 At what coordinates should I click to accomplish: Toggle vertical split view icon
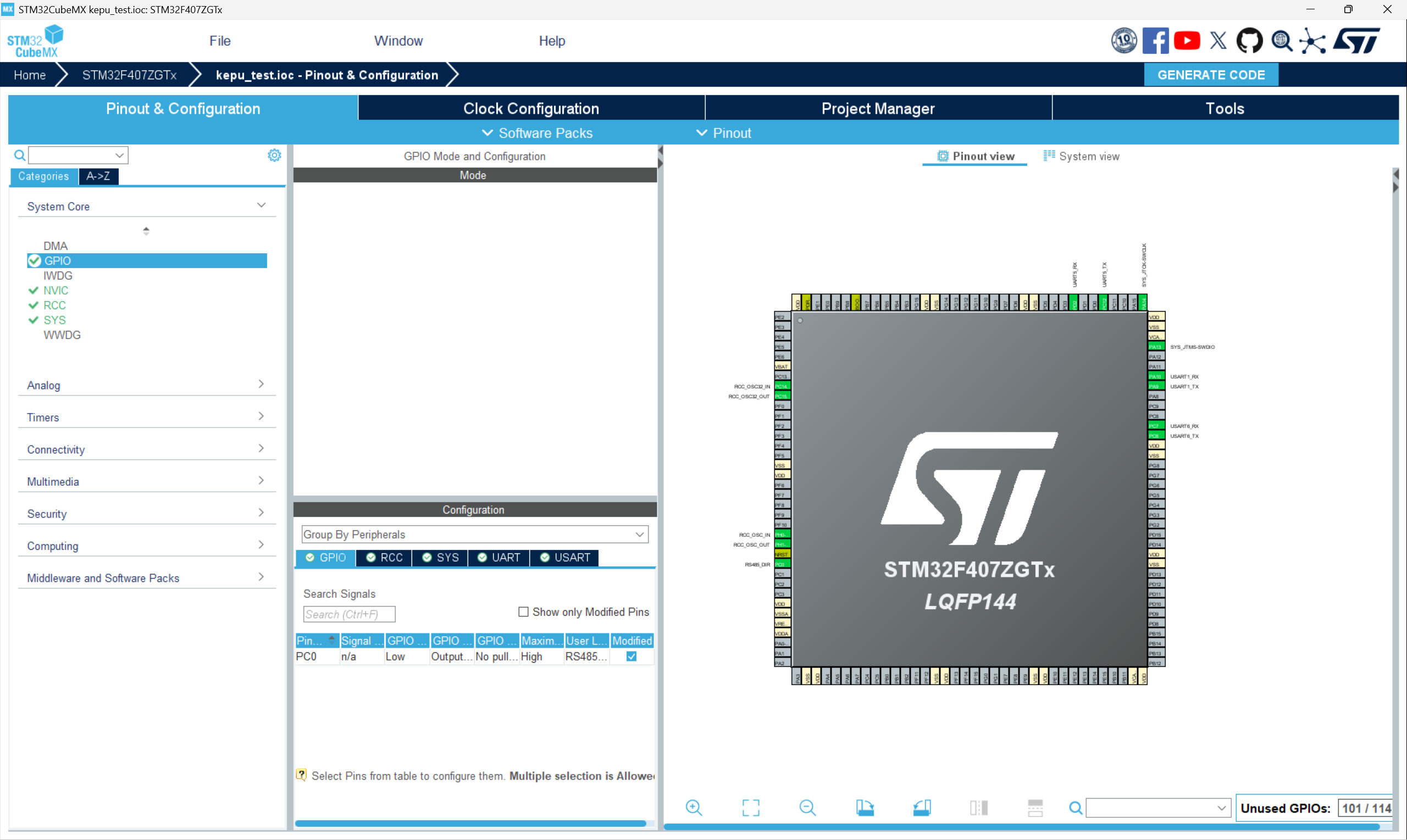978,808
